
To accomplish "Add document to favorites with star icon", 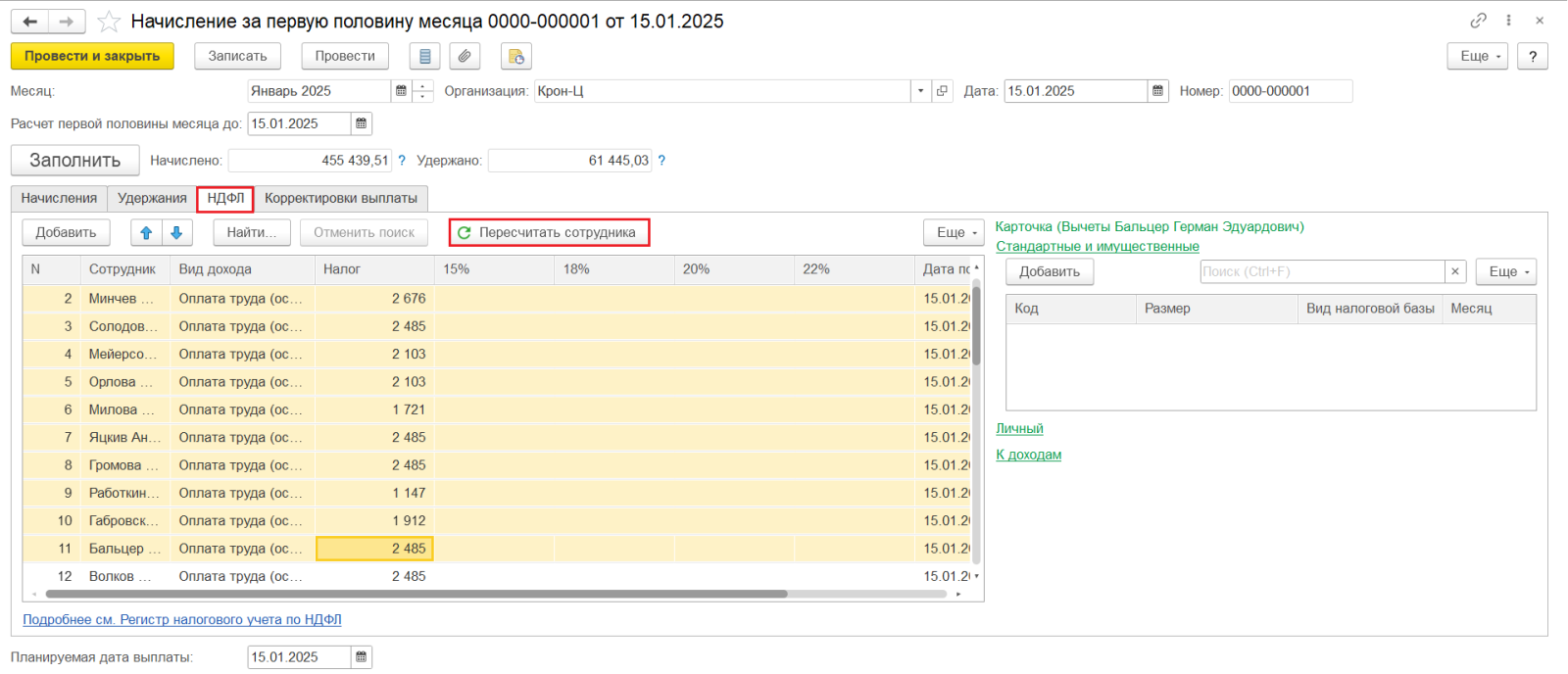I will [109, 22].
